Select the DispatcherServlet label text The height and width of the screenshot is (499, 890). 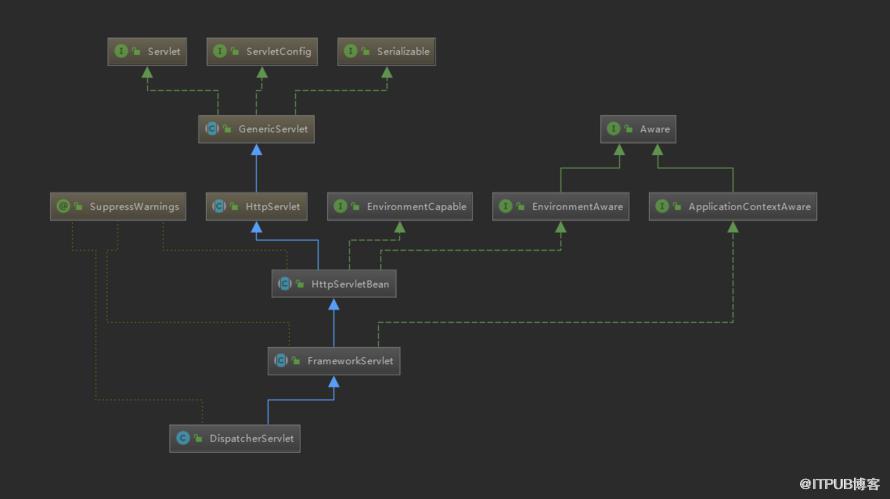pyautogui.click(x=252, y=439)
